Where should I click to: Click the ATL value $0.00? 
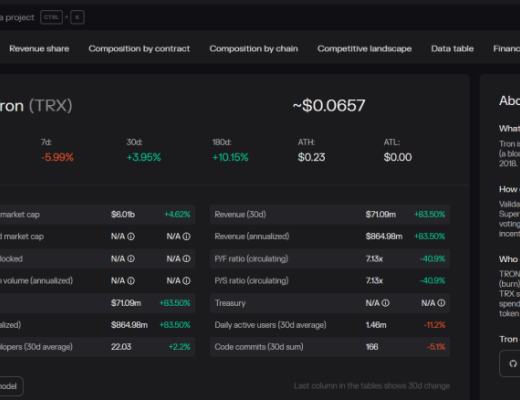point(398,157)
